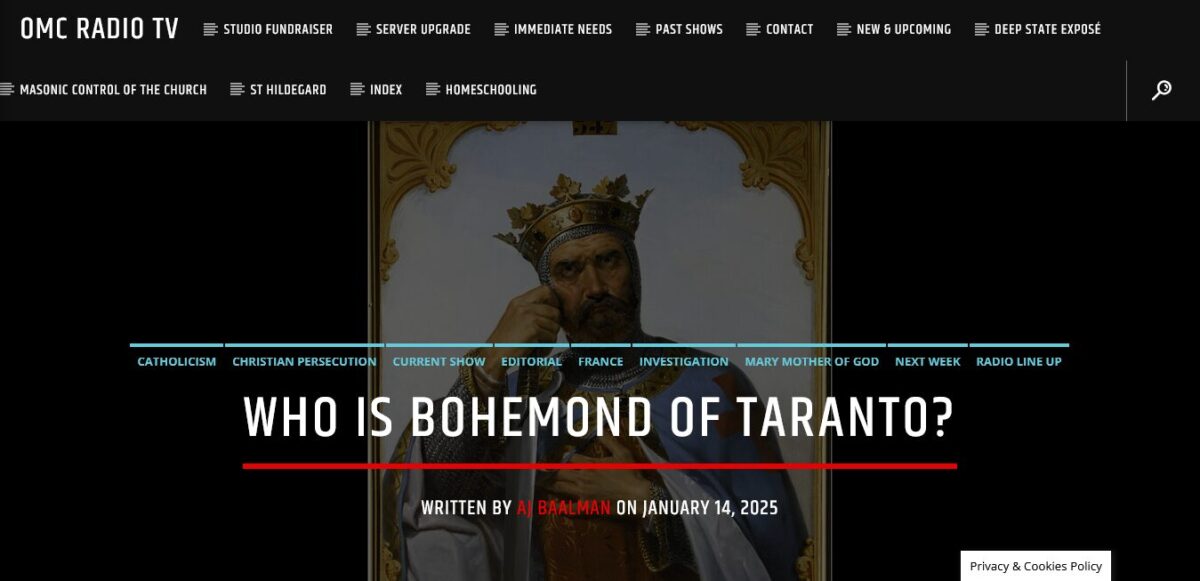The height and width of the screenshot is (581, 1200).
Task: Click the icon next to Immediate Needs
Action: point(501,30)
